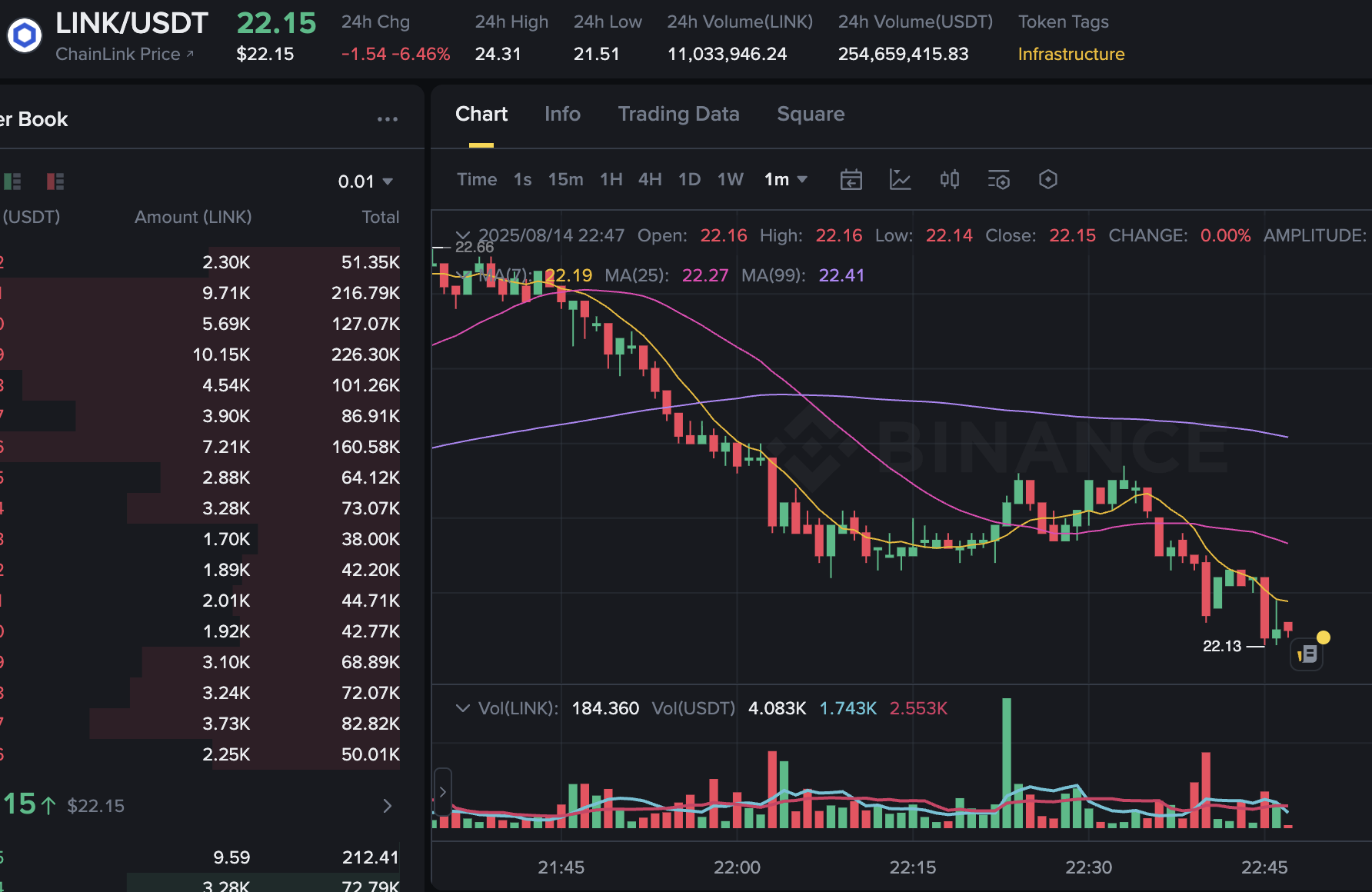Click the LINK/USDT pair name

click(132, 23)
